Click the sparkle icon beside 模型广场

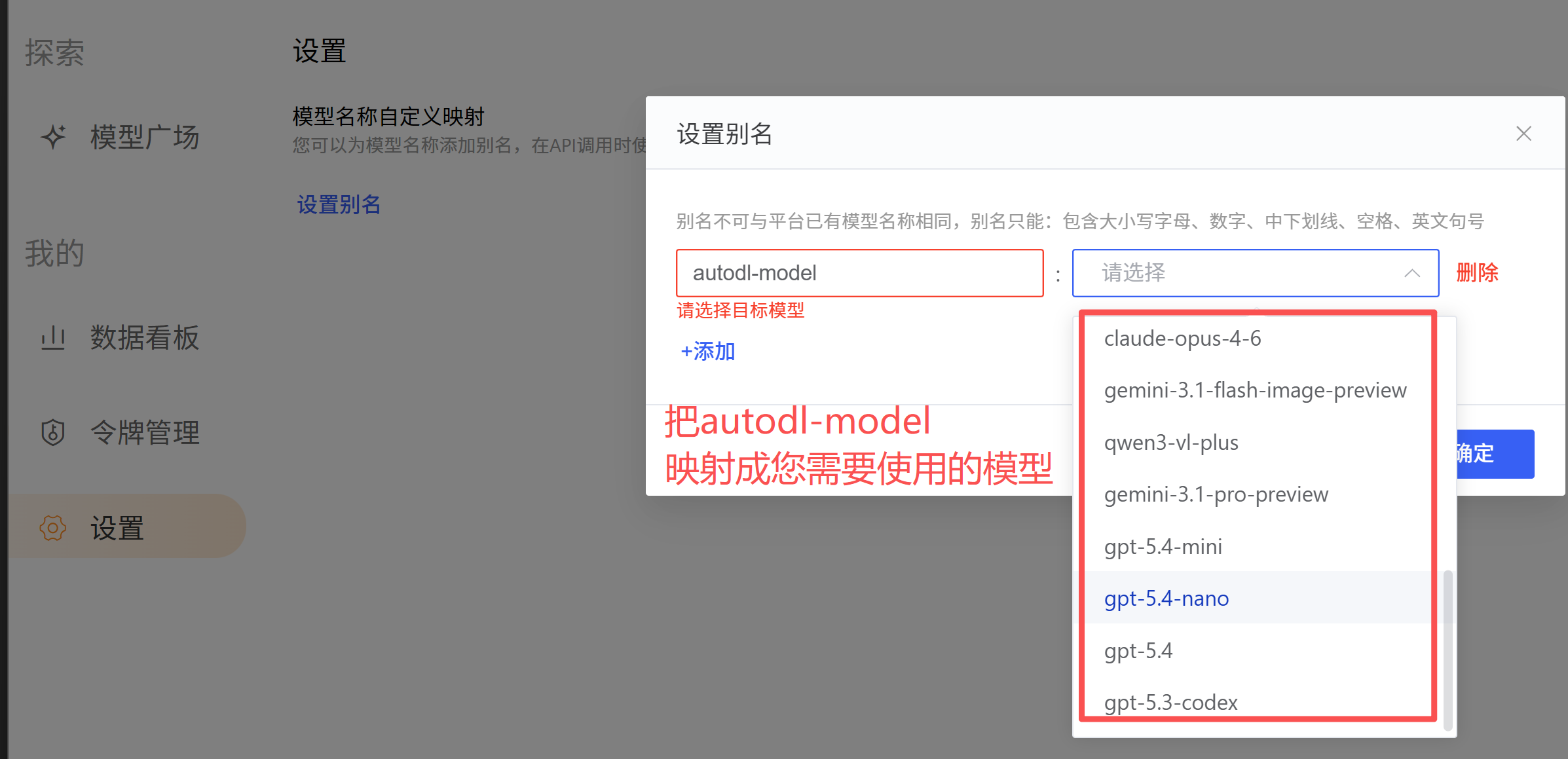(x=54, y=137)
